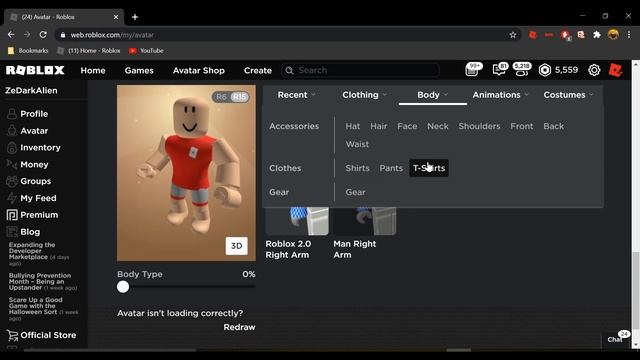640x360 pixels.
Task: Click the Avatar icon in the sidebar
Action: tap(12, 131)
